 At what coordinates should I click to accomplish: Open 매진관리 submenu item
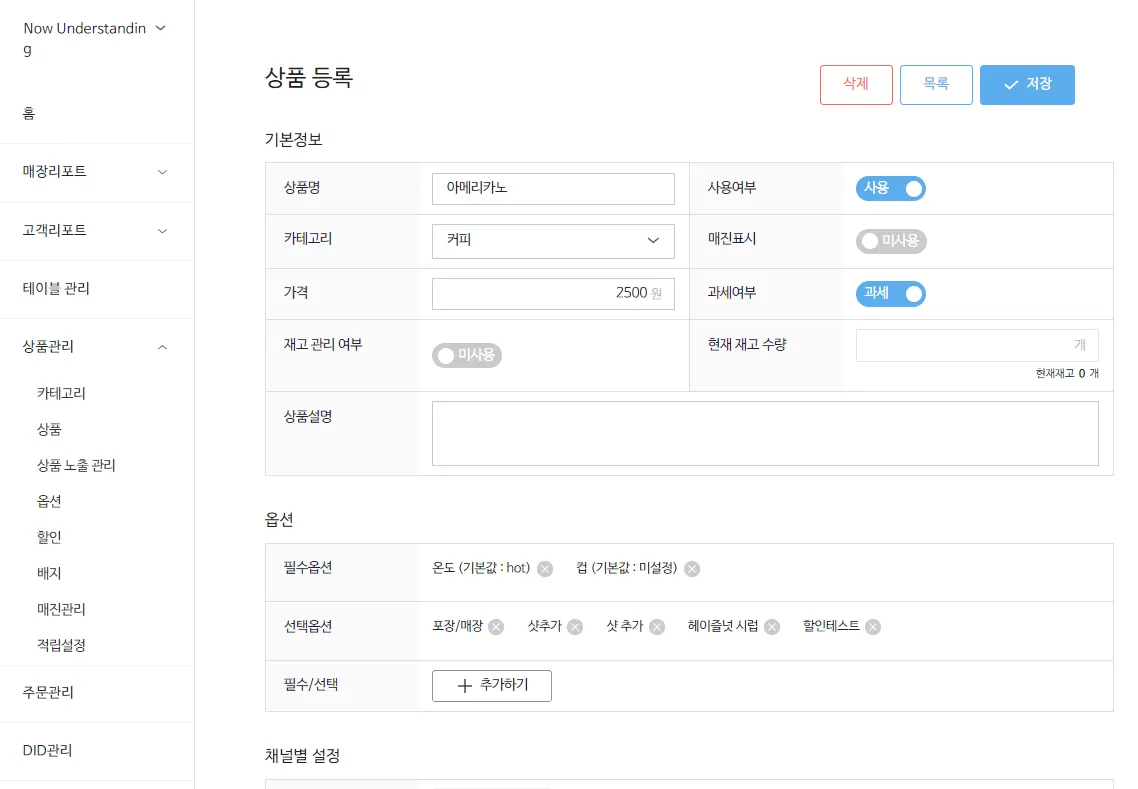coord(61,610)
